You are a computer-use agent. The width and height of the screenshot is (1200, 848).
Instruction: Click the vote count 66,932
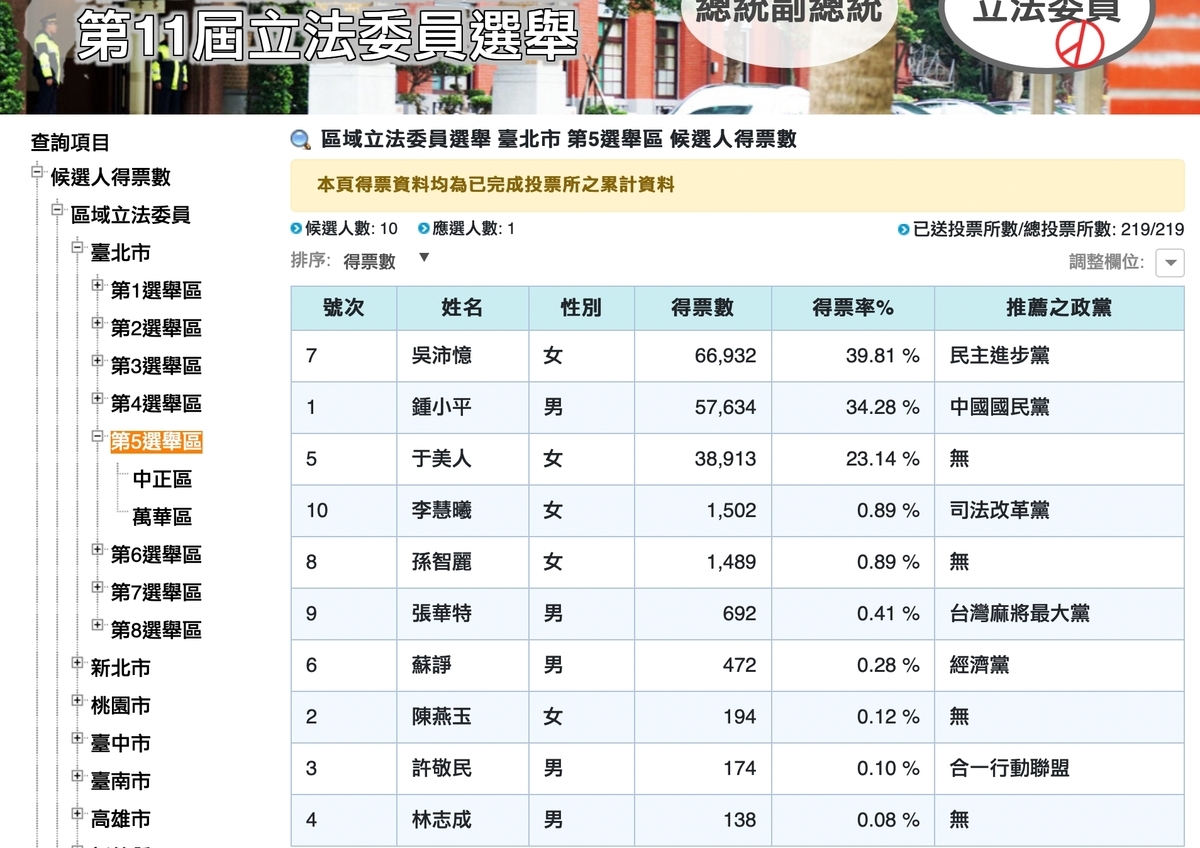coord(726,356)
